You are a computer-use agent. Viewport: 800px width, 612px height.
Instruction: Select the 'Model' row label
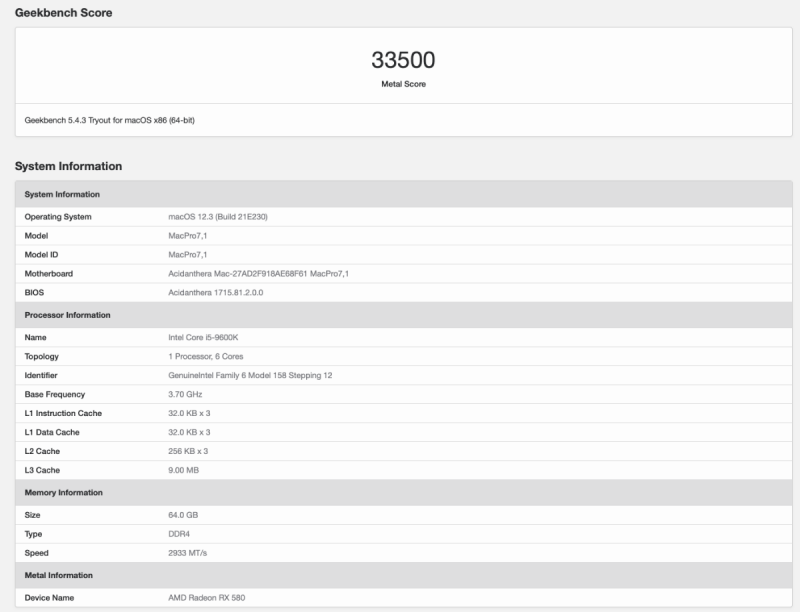coord(36,236)
